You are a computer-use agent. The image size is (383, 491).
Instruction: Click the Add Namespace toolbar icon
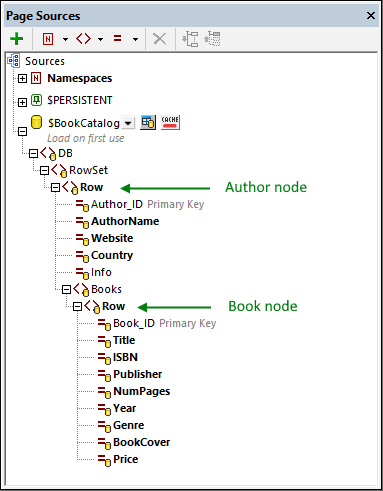(x=48, y=39)
